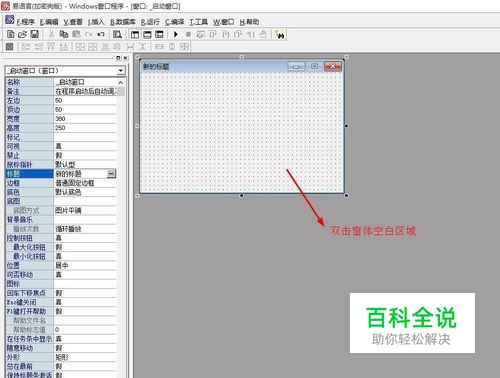Toggle the 最大化按钮 property value 假
This screenshot has height=378, width=500.
[x=85, y=247]
